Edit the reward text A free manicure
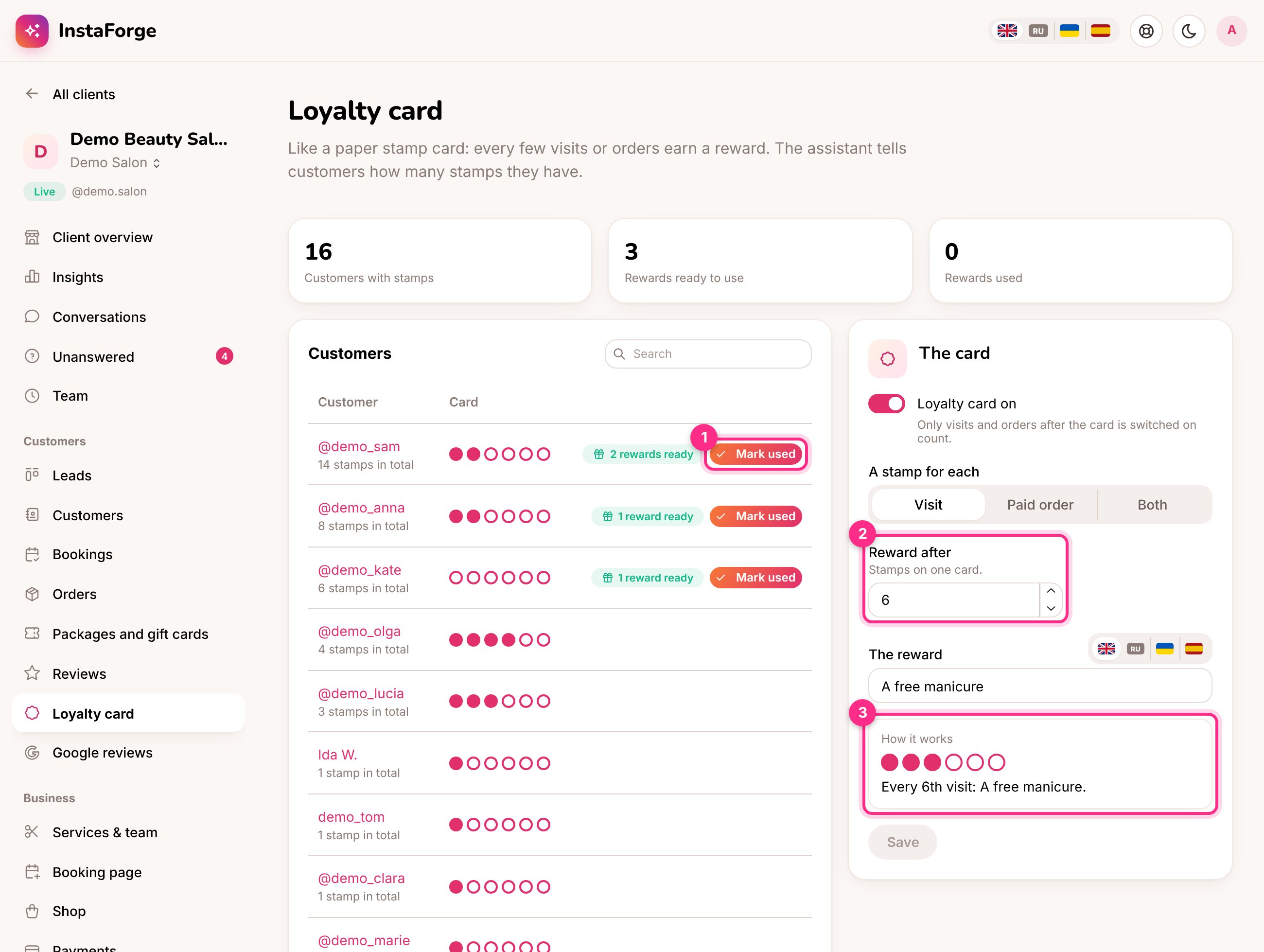Viewport: 1264px width, 952px height. (x=1040, y=686)
